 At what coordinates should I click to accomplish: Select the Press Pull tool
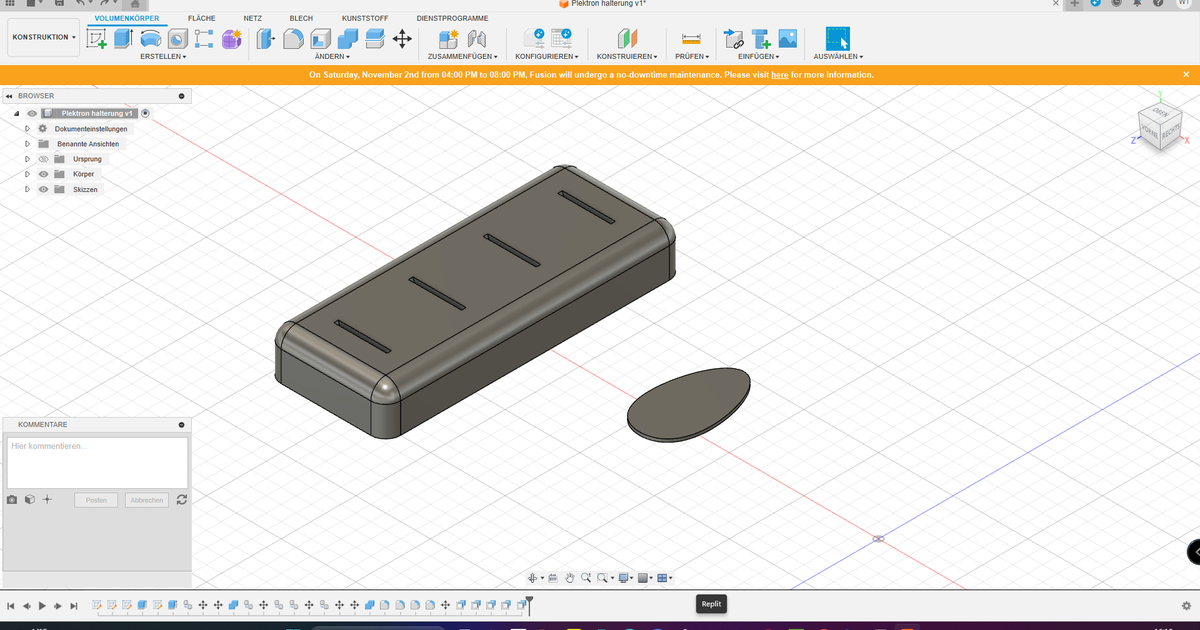click(264, 38)
